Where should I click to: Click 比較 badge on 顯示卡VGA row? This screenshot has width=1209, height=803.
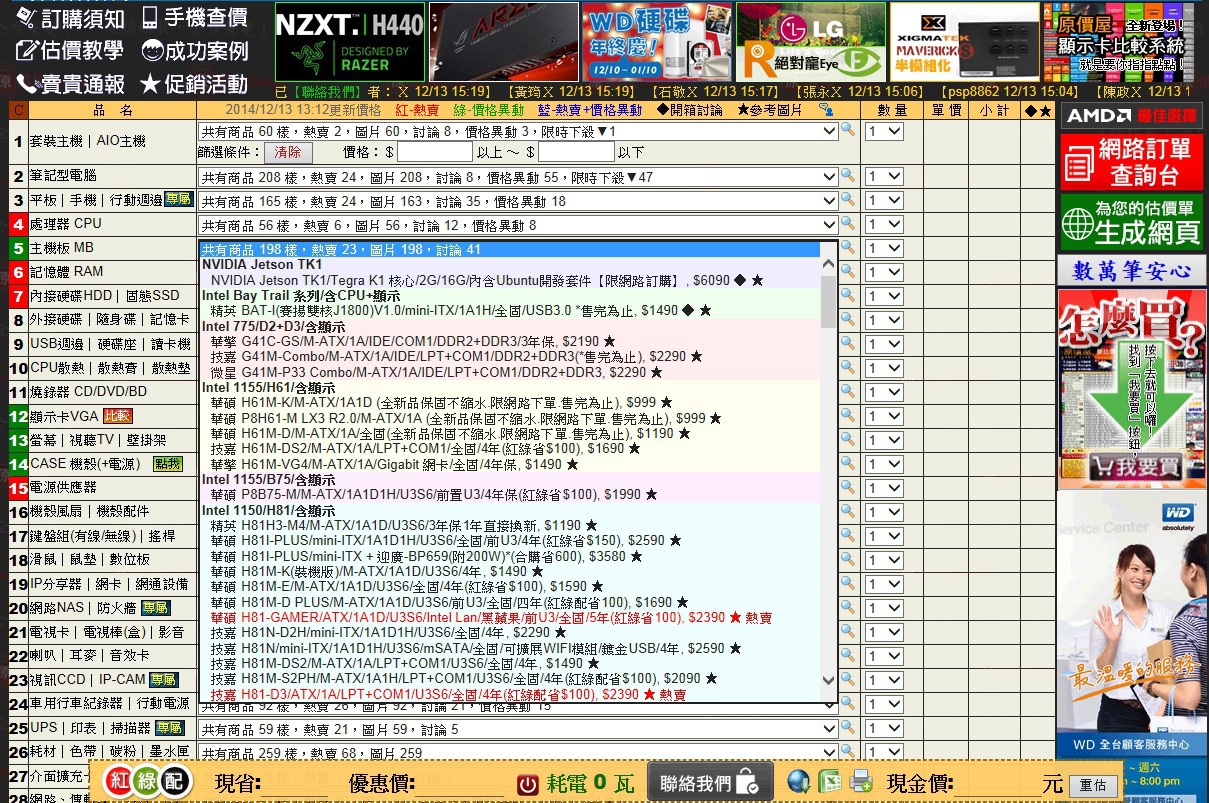[x=118, y=416]
